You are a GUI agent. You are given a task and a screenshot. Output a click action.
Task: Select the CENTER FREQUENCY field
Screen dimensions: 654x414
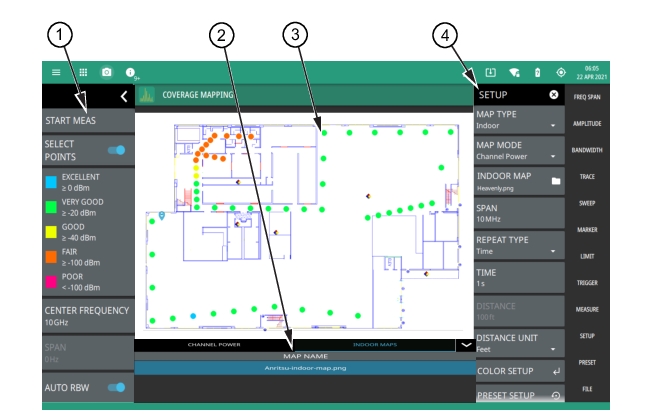click(88, 317)
